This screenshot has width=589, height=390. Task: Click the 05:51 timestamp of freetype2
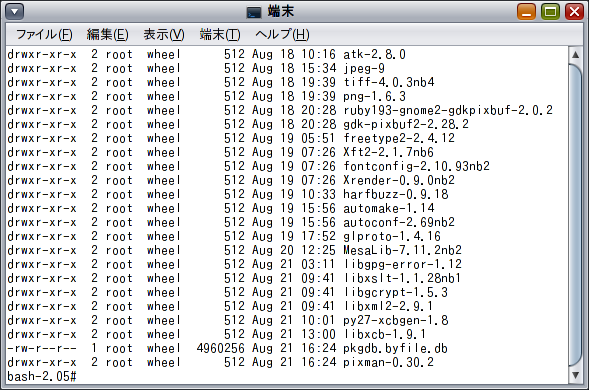pyautogui.click(x=319, y=138)
